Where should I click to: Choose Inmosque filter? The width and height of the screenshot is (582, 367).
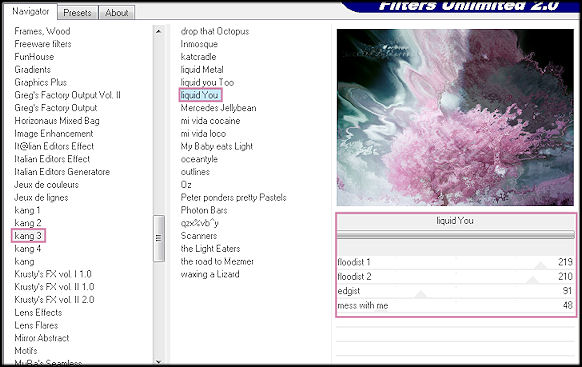pos(199,44)
